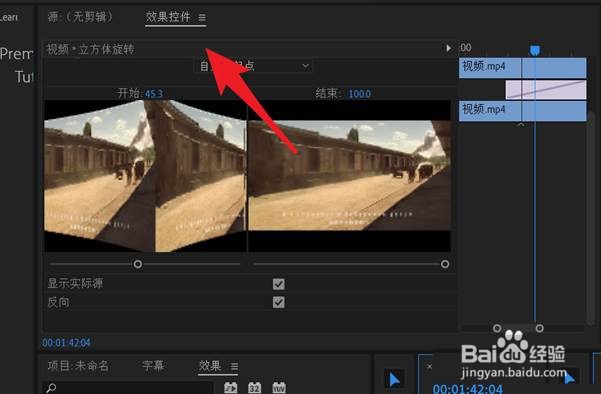601x394 pixels.
Task: Toggle the 反向 checkbox
Action: pyautogui.click(x=279, y=302)
